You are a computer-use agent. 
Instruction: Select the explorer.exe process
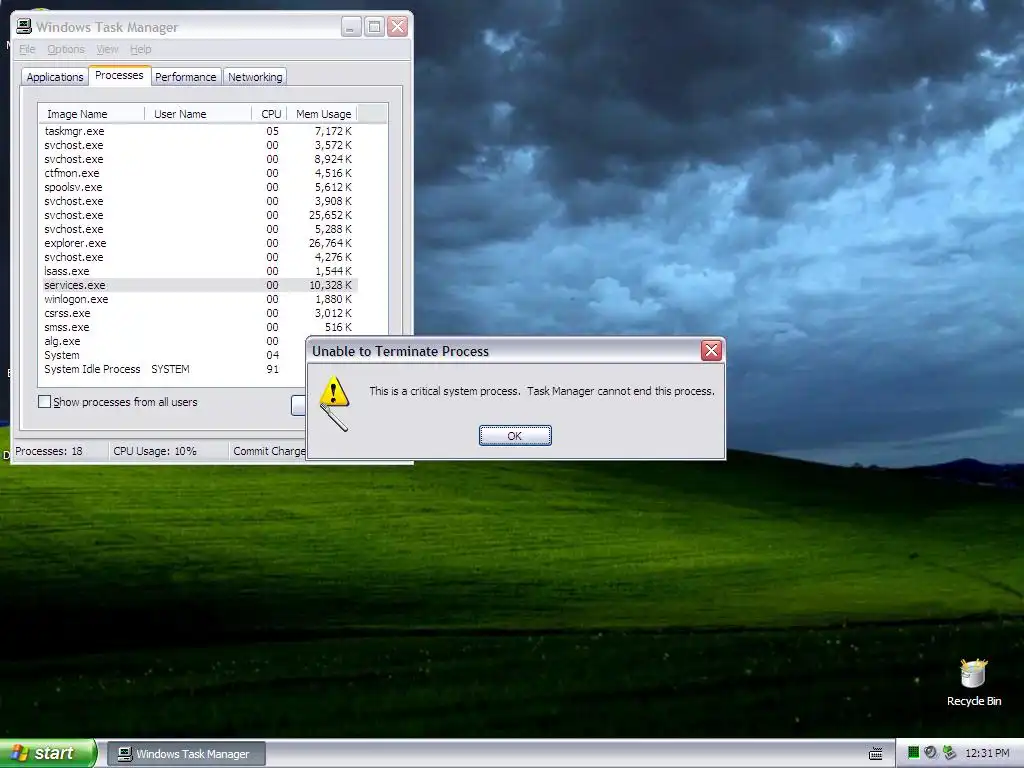[x=199, y=243]
